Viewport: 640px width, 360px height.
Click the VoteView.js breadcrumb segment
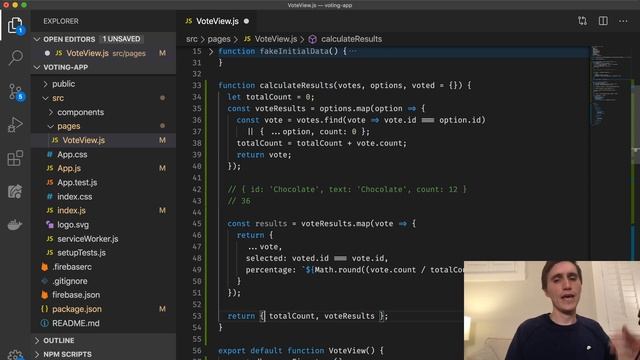[276, 39]
